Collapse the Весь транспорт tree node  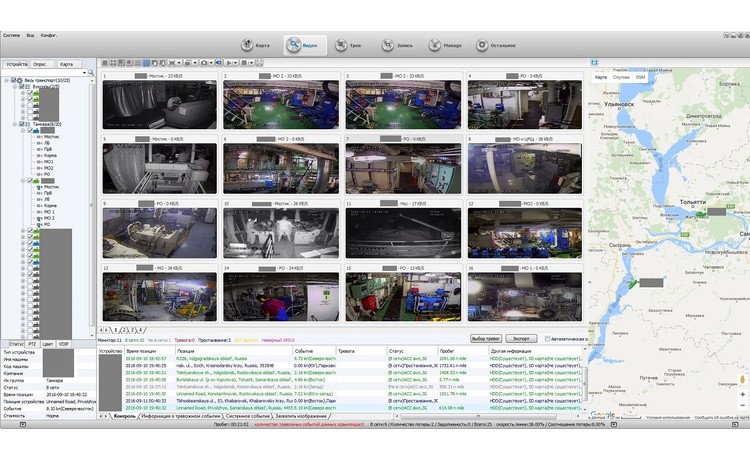6,80
